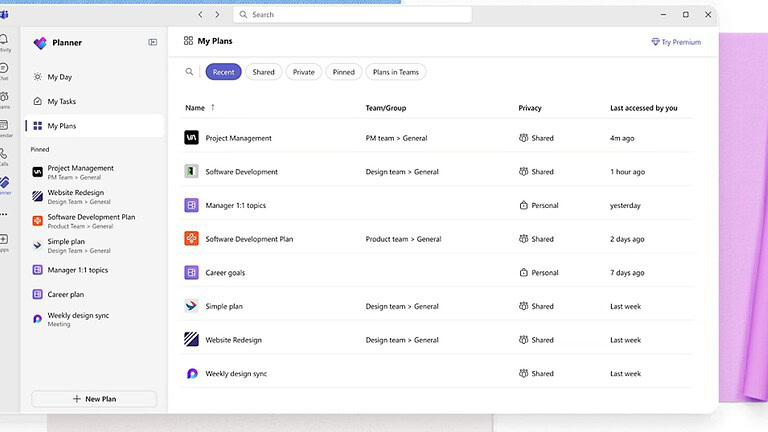Click the Privacy column header
The height and width of the screenshot is (432, 768).
coord(530,108)
